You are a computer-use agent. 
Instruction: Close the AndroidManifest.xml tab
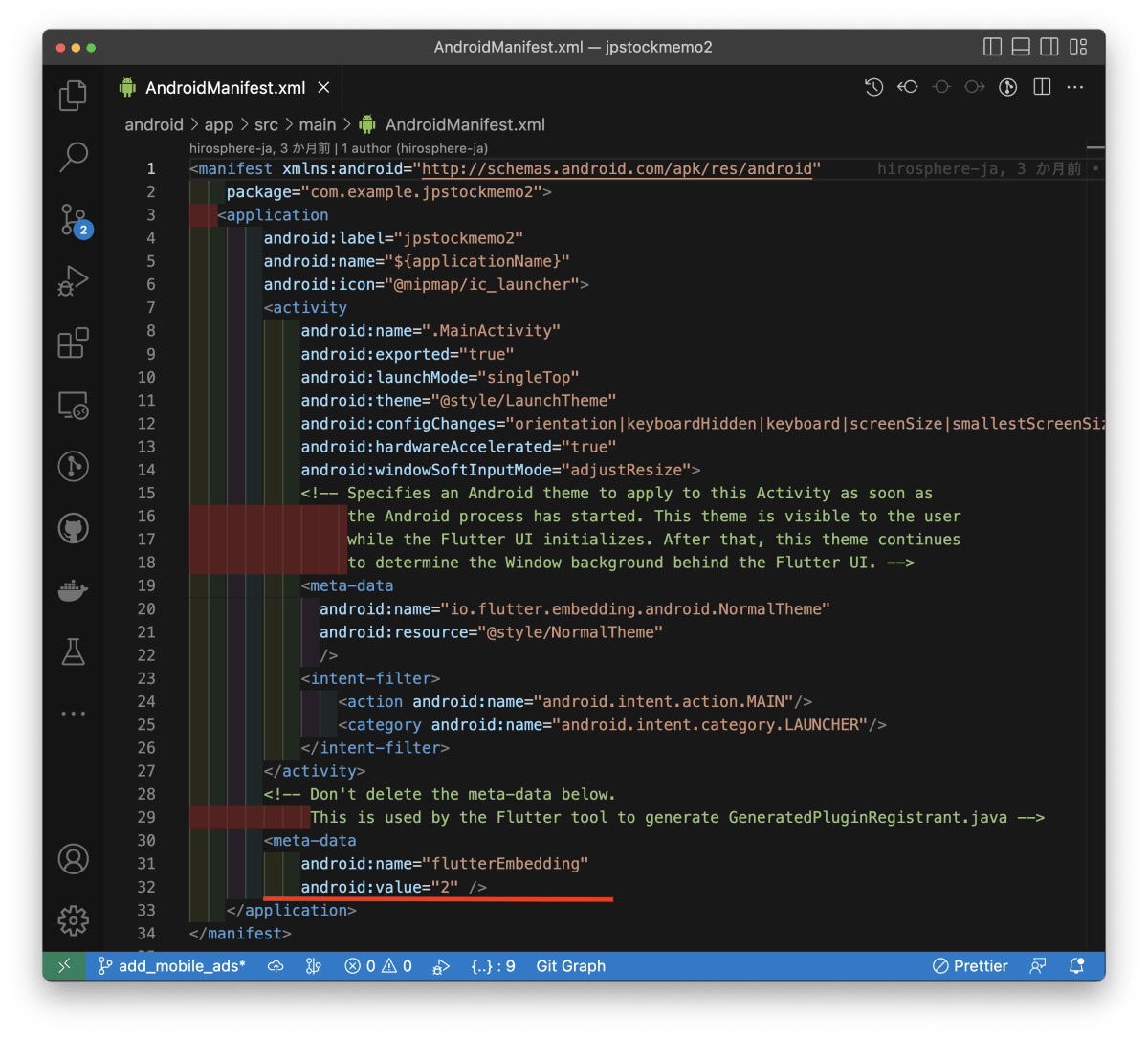pyautogui.click(x=323, y=87)
